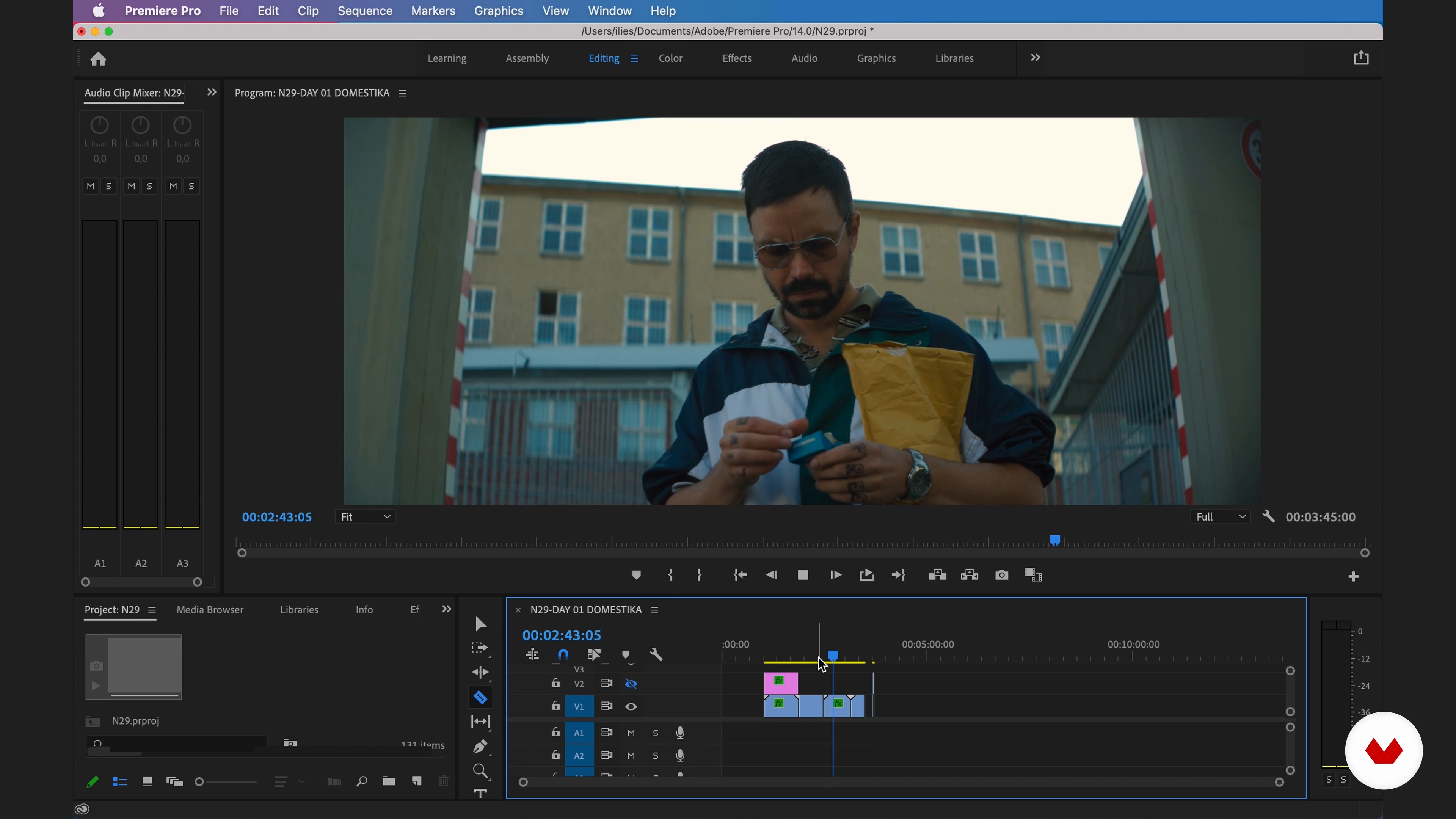Image resolution: width=1456 pixels, height=819 pixels.
Task: Click the Comparison View icon
Action: (1032, 575)
